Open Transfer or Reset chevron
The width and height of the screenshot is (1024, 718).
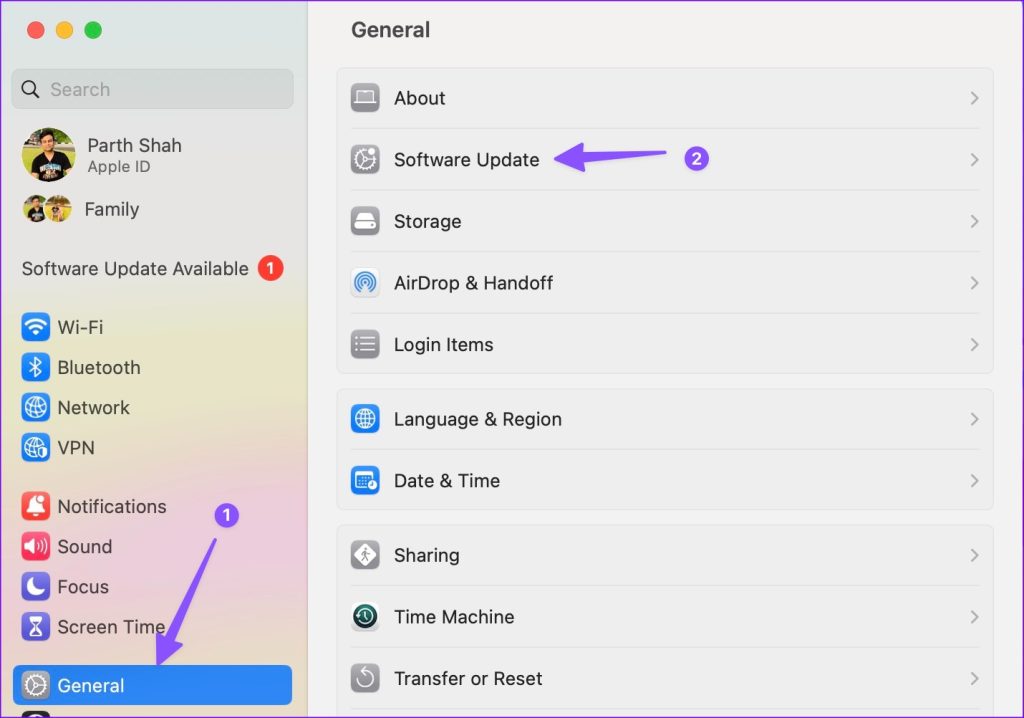(974, 678)
